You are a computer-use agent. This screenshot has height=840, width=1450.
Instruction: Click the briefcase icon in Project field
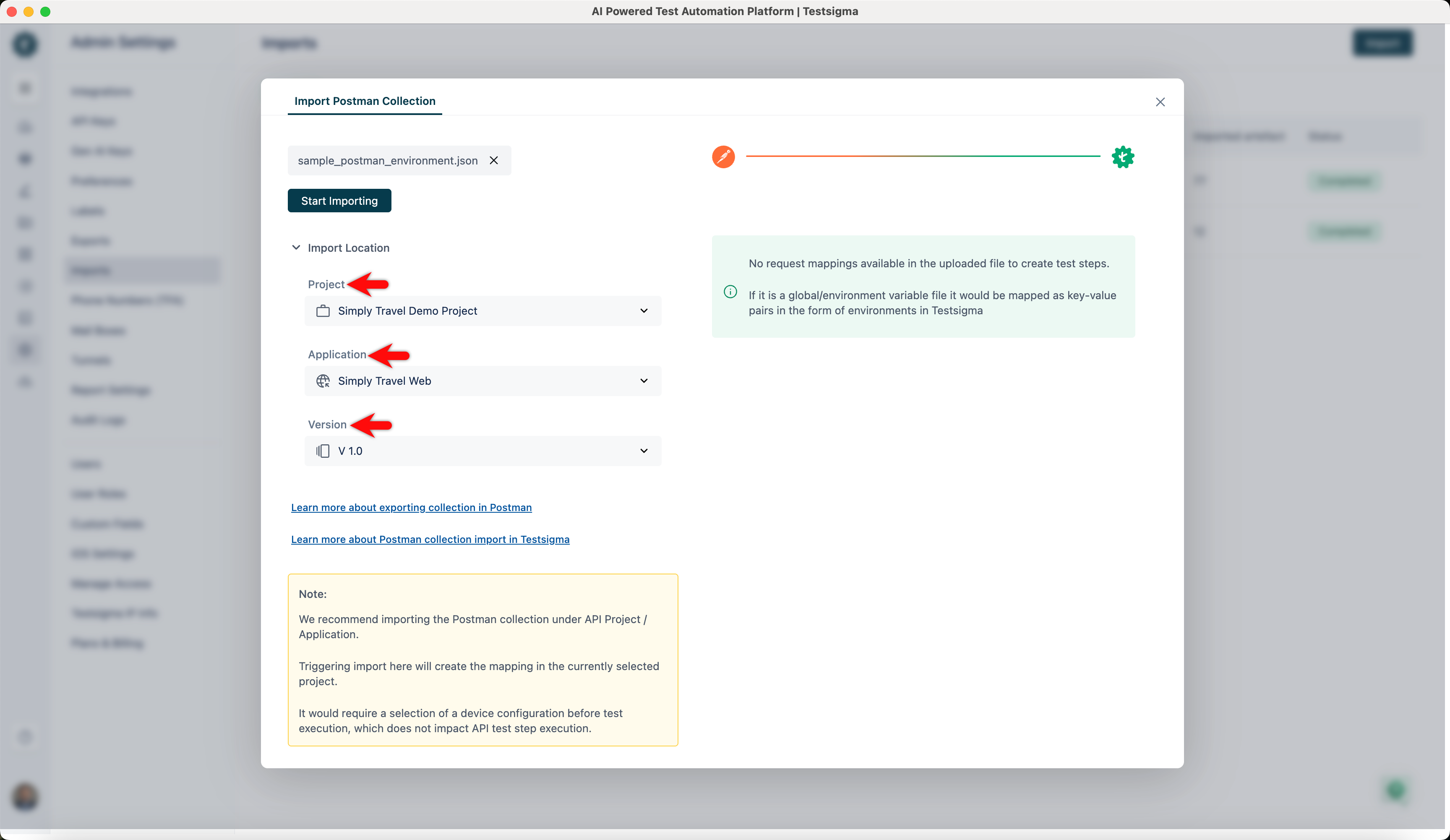pos(323,310)
